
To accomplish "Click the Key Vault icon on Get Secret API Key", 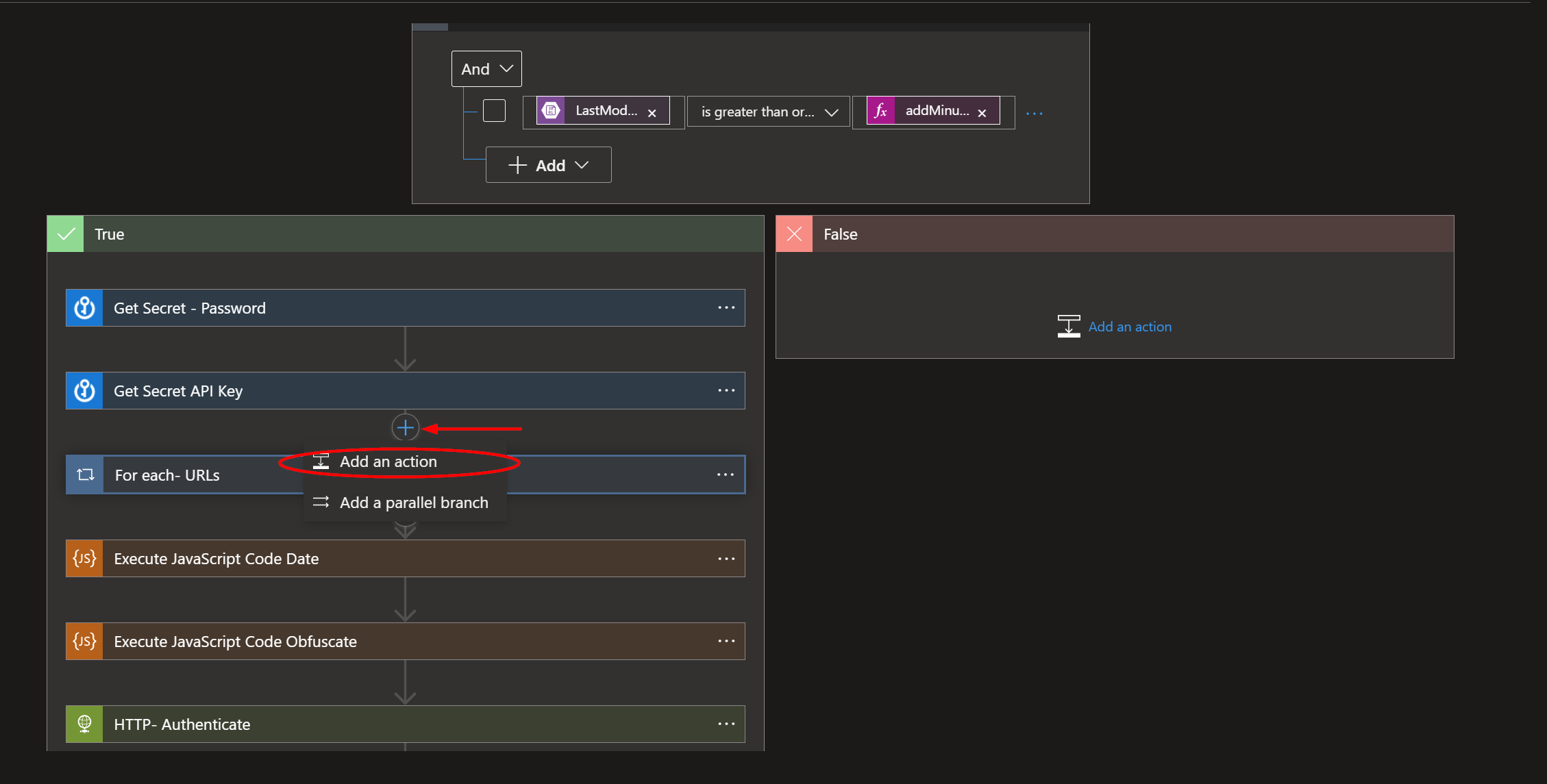I will click(84, 391).
